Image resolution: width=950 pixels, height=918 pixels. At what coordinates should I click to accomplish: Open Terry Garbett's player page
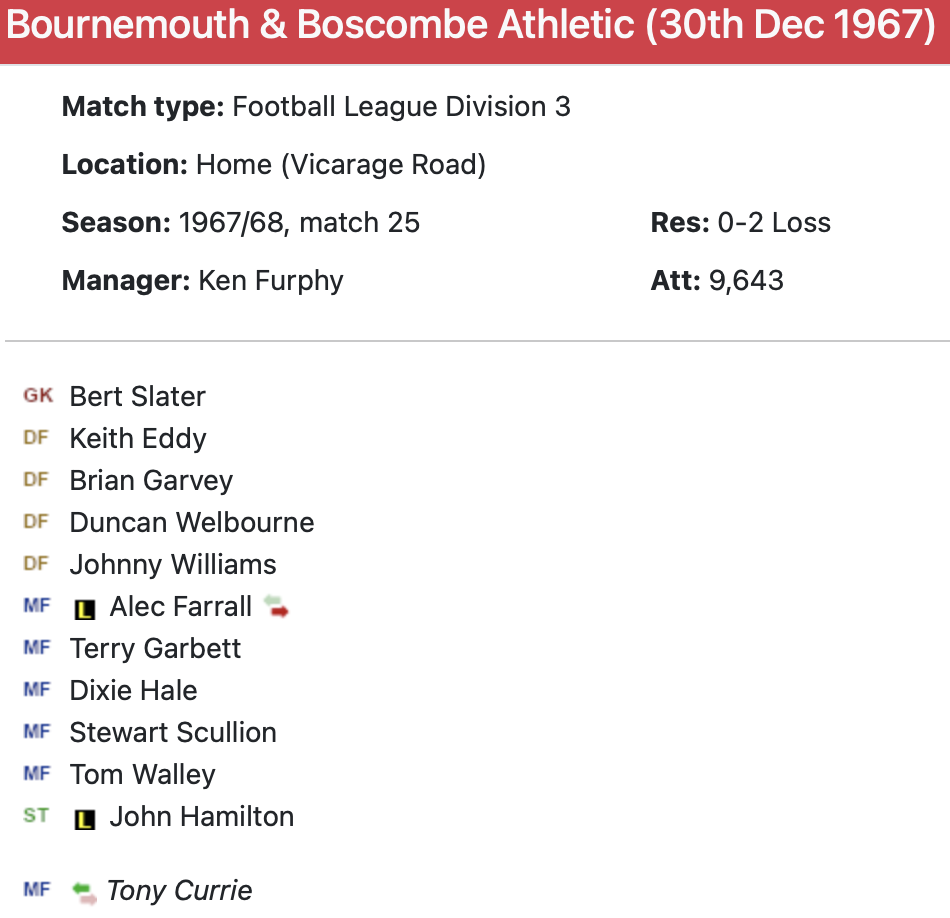coord(155,649)
